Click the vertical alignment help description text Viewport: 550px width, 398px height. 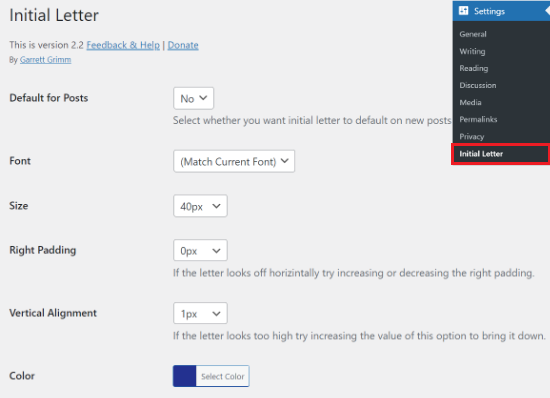[x=359, y=336]
